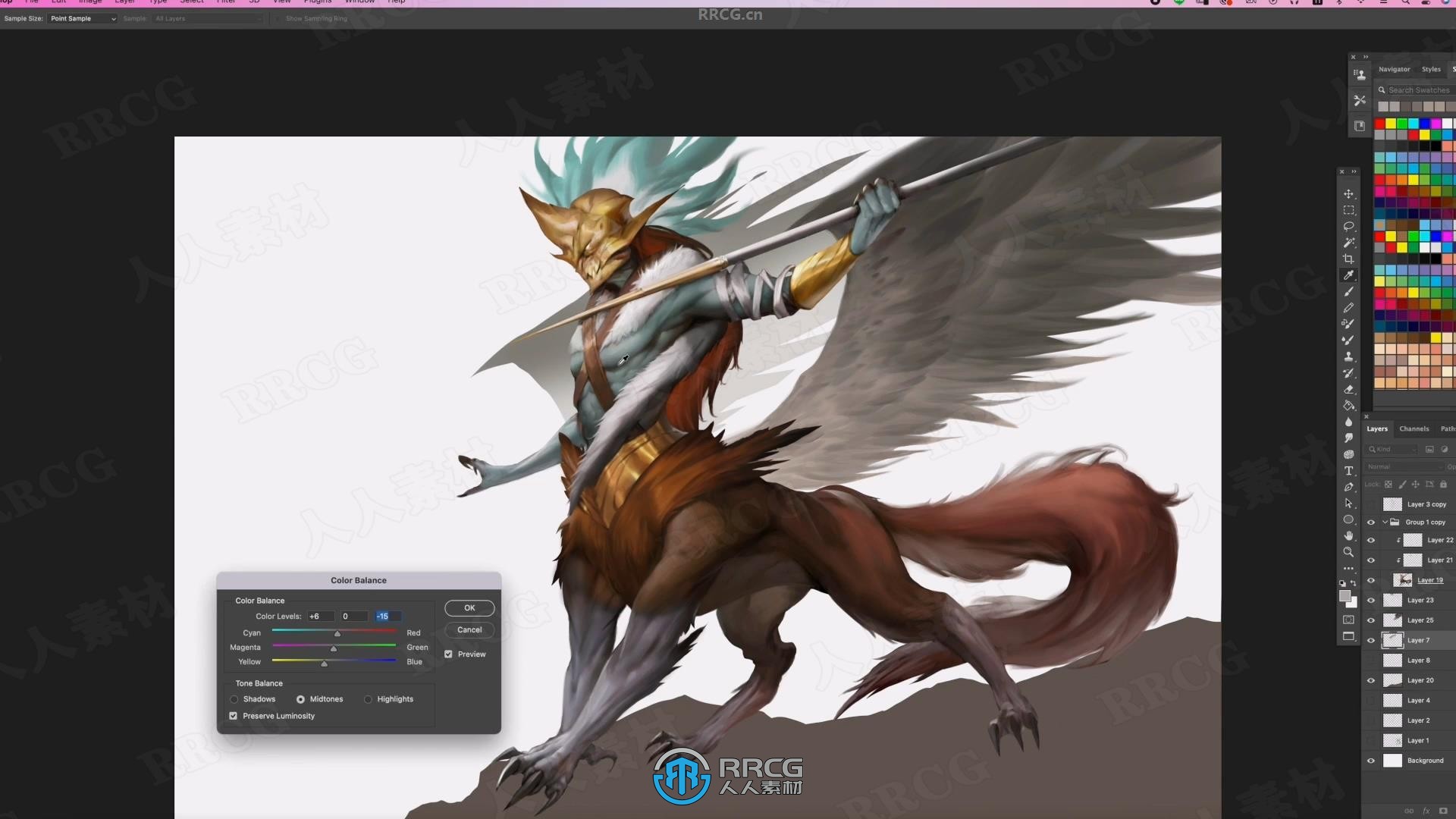The width and height of the screenshot is (1456, 819).
Task: Open the three-dot Edit Toolbar button
Action: tap(1348, 568)
